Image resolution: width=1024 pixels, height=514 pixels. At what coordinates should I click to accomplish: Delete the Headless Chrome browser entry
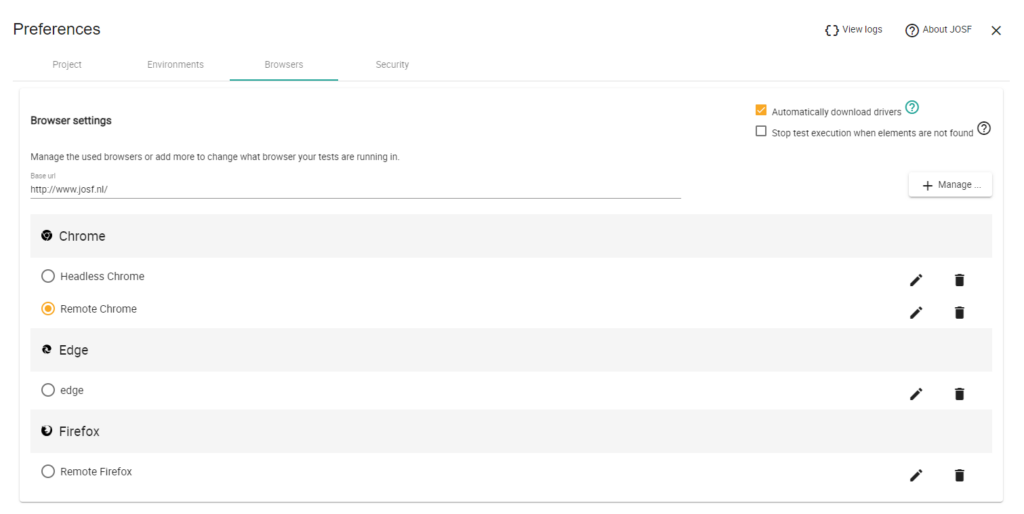tap(959, 280)
